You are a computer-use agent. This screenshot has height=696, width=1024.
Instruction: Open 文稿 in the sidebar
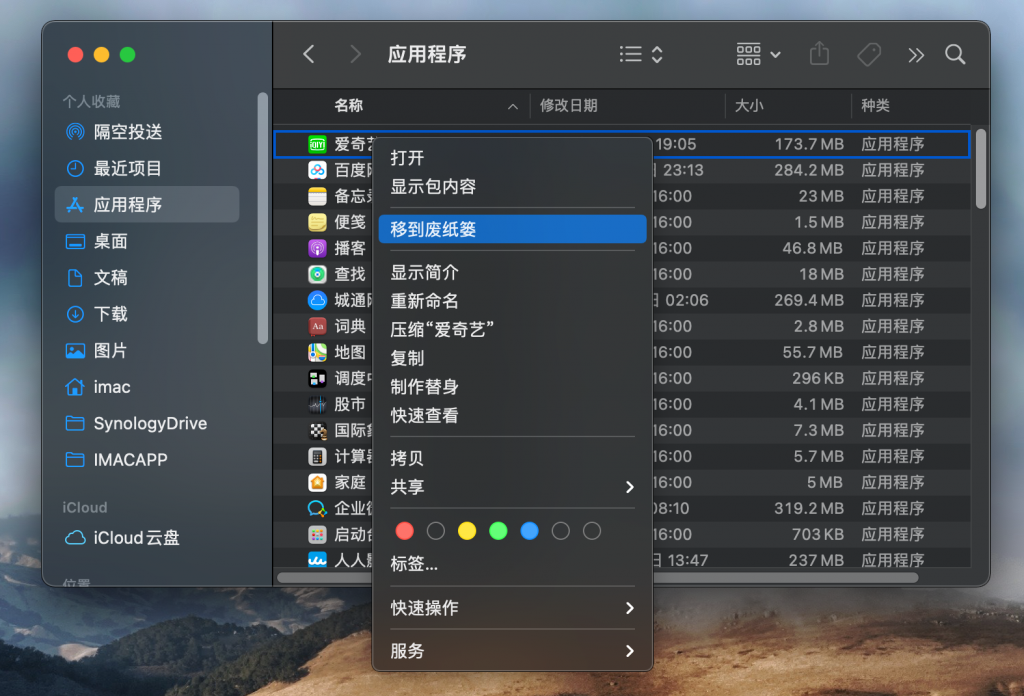click(x=147, y=277)
